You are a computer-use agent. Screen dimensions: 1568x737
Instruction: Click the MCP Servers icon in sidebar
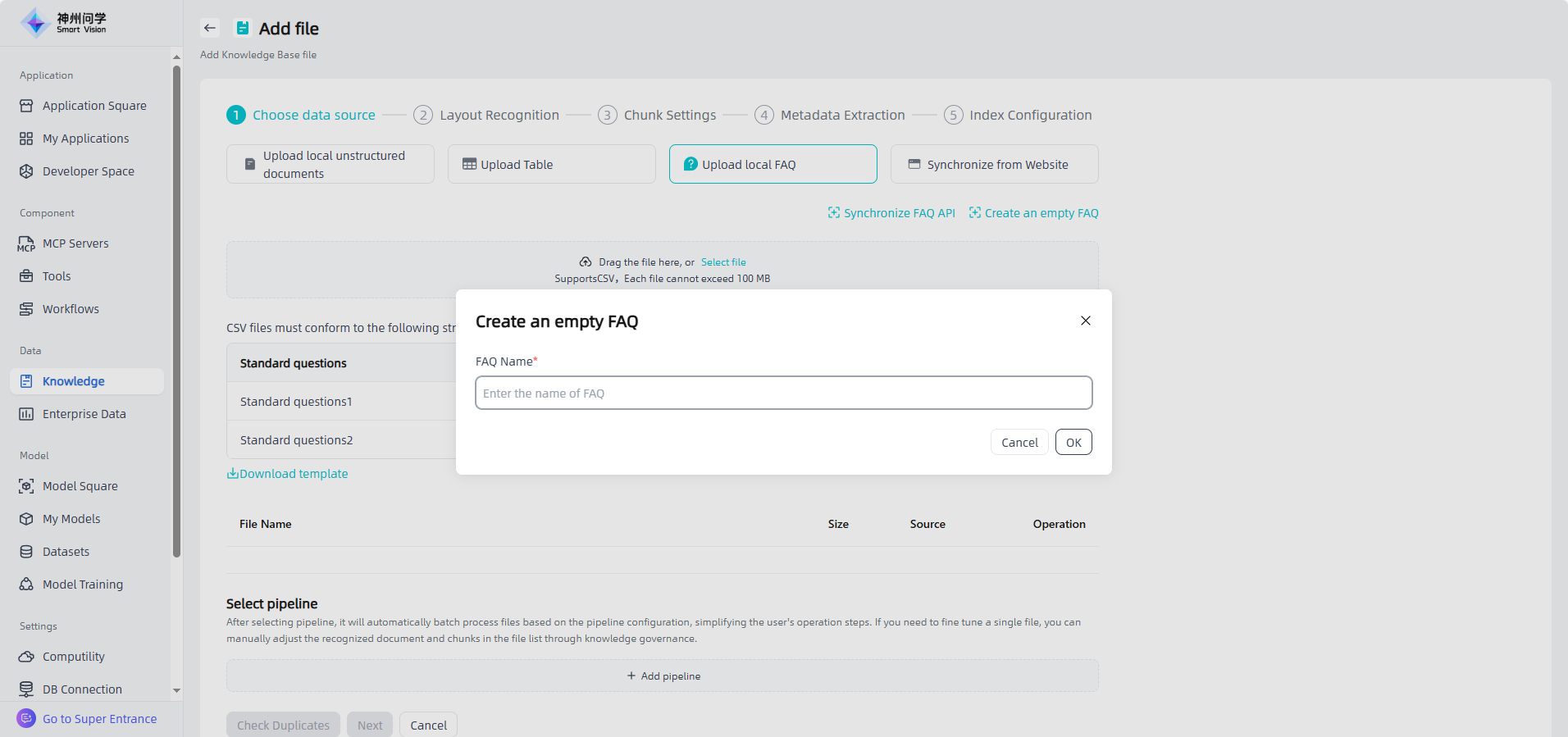[26, 243]
